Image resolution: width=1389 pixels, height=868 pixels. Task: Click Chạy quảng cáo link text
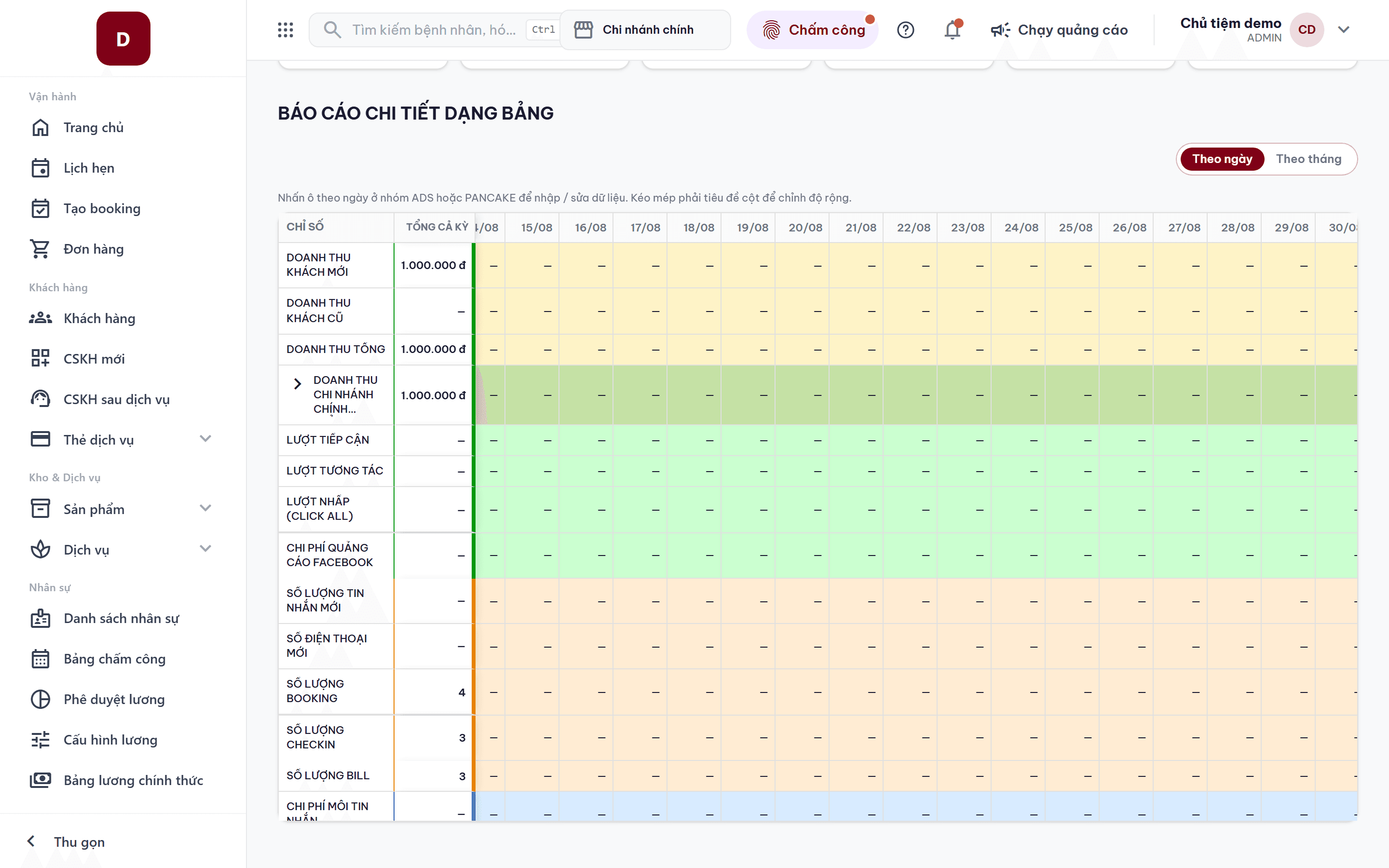[1073, 30]
